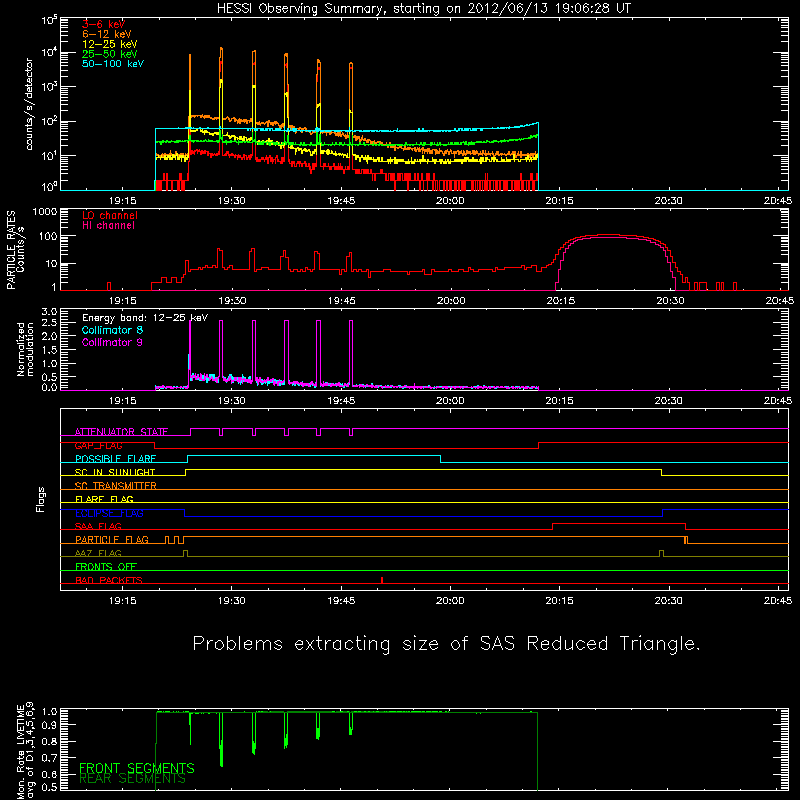The height and width of the screenshot is (800, 800).
Task: Click the Energy band: 12-25 keV label
Action: [x=145, y=318]
